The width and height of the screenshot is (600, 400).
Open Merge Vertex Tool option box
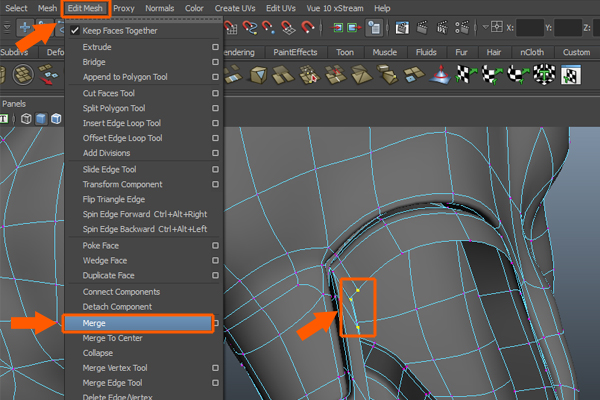coord(215,368)
